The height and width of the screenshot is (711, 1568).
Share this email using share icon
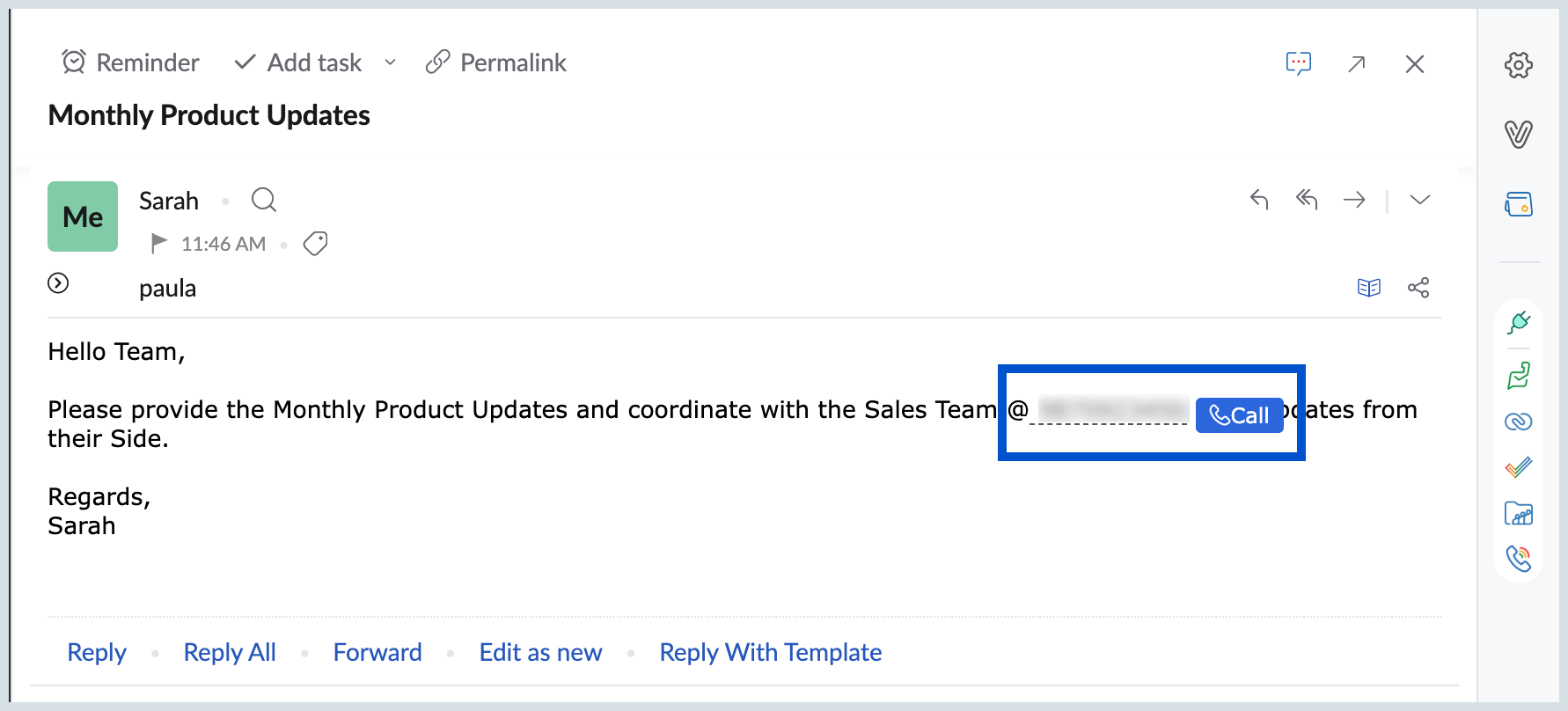click(x=1418, y=288)
